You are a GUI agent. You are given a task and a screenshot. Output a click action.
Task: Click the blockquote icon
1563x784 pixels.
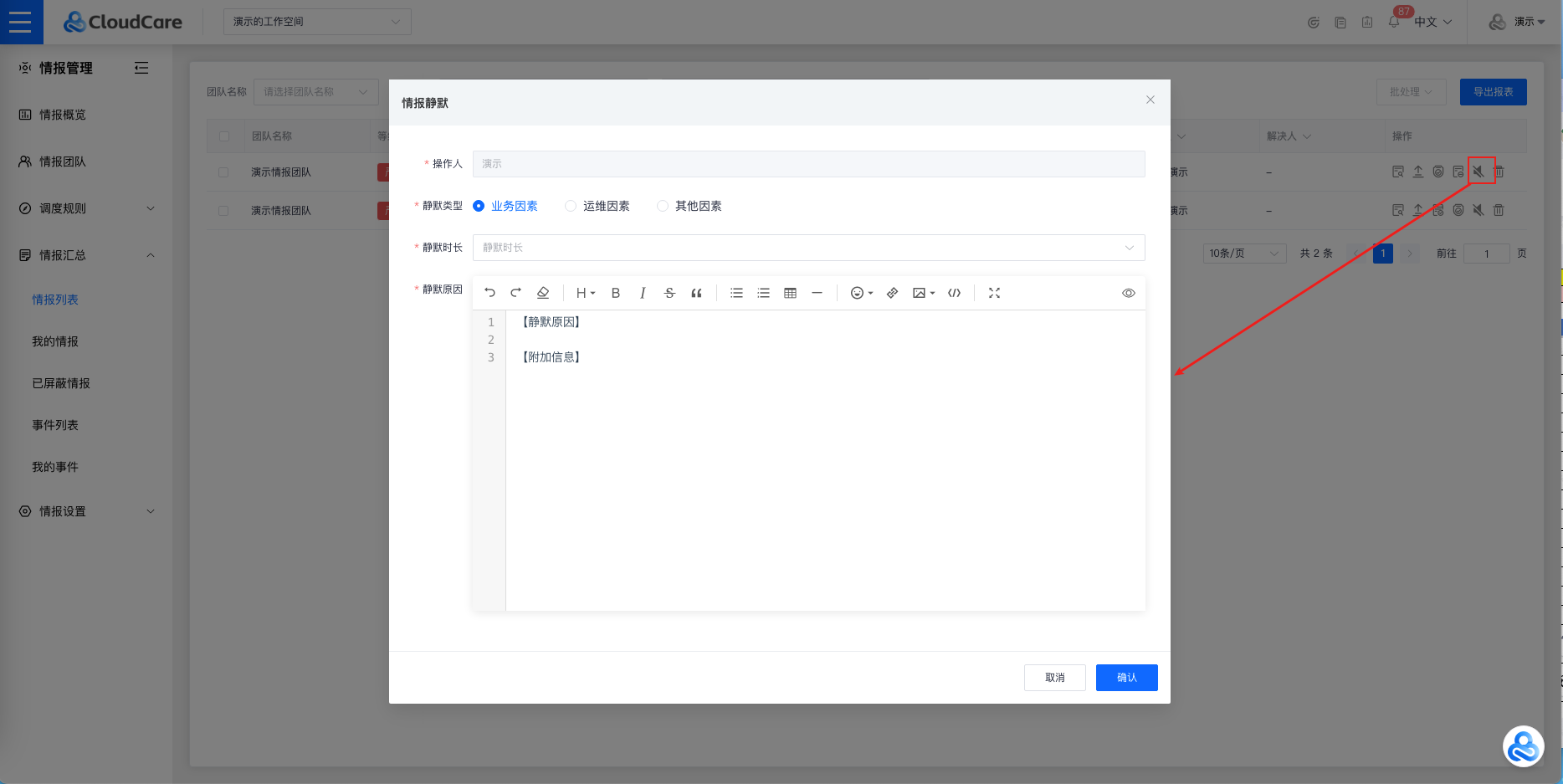point(696,293)
